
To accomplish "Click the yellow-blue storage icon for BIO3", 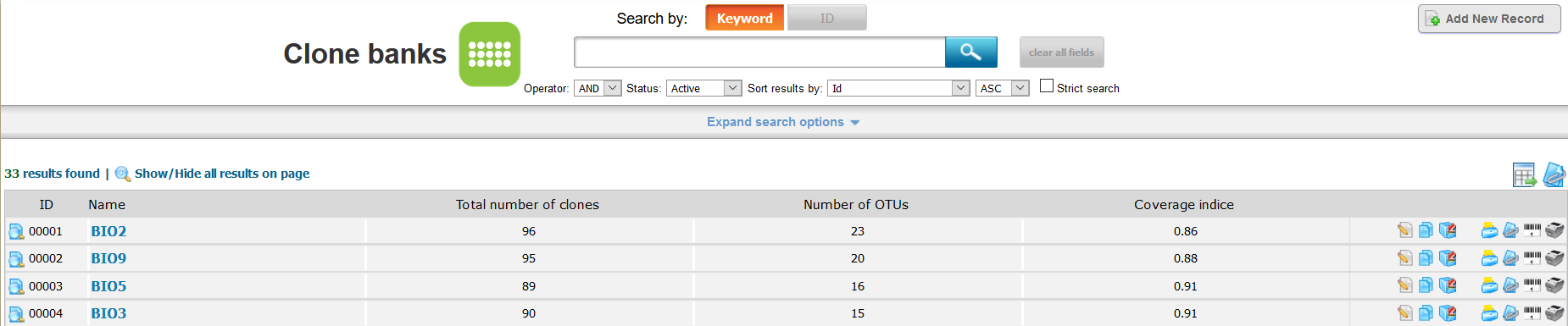I will tap(1489, 312).
